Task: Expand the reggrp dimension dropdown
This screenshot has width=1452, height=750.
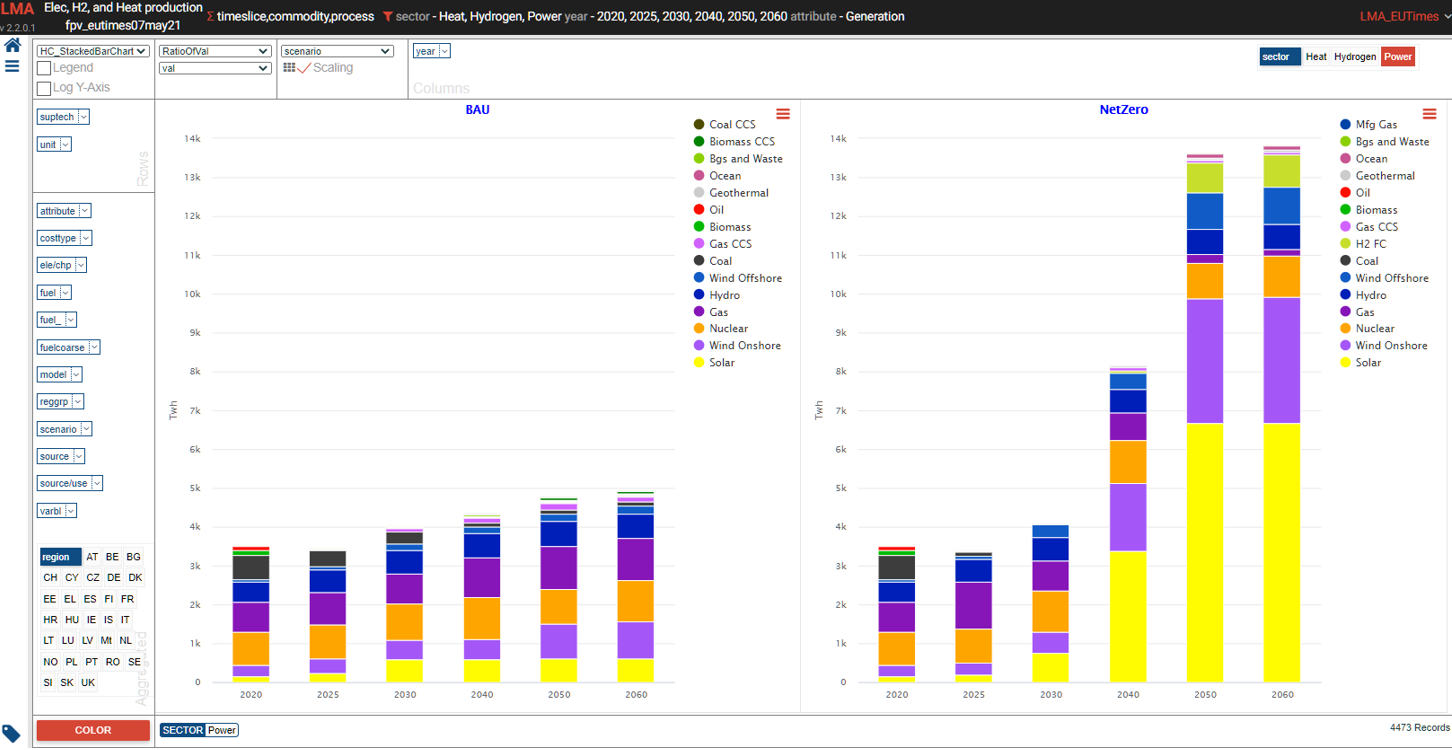Action: point(61,401)
